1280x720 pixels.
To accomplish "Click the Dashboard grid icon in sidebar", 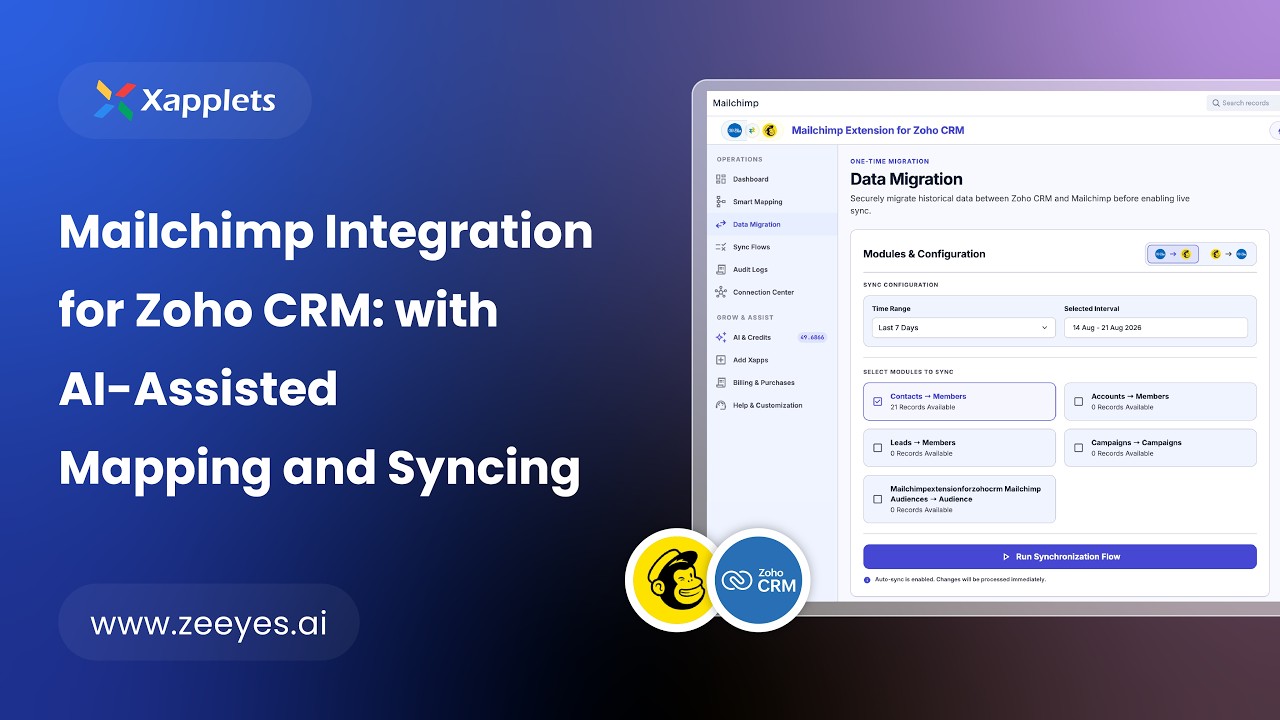I will tap(721, 179).
